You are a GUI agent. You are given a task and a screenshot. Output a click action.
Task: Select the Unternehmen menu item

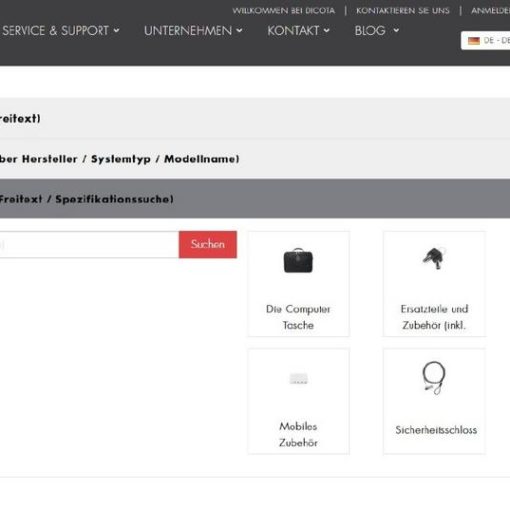188,31
